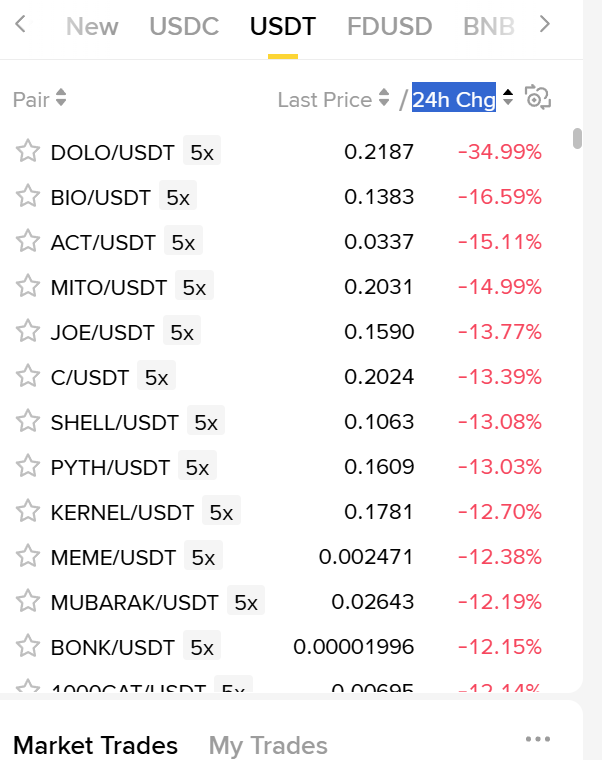602x760 pixels.
Task: Sort by 24h Chg arrows
Action: [507, 97]
